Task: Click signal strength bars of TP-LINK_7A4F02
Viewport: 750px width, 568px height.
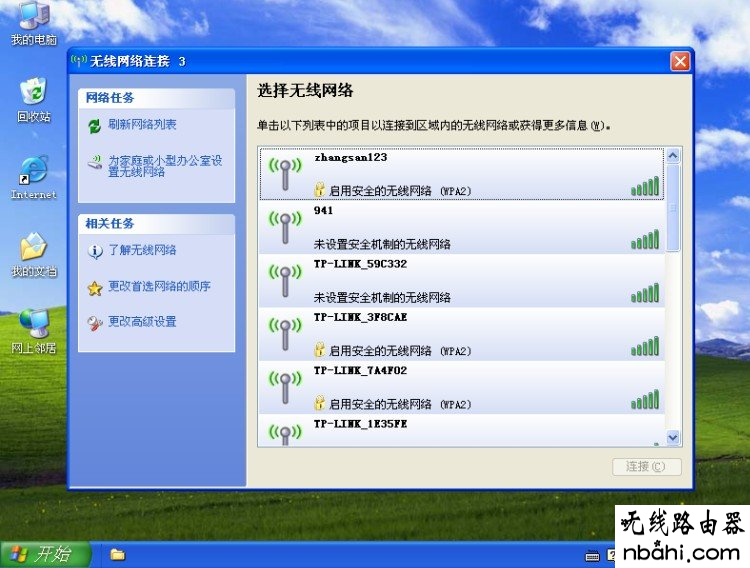Action: click(645, 400)
